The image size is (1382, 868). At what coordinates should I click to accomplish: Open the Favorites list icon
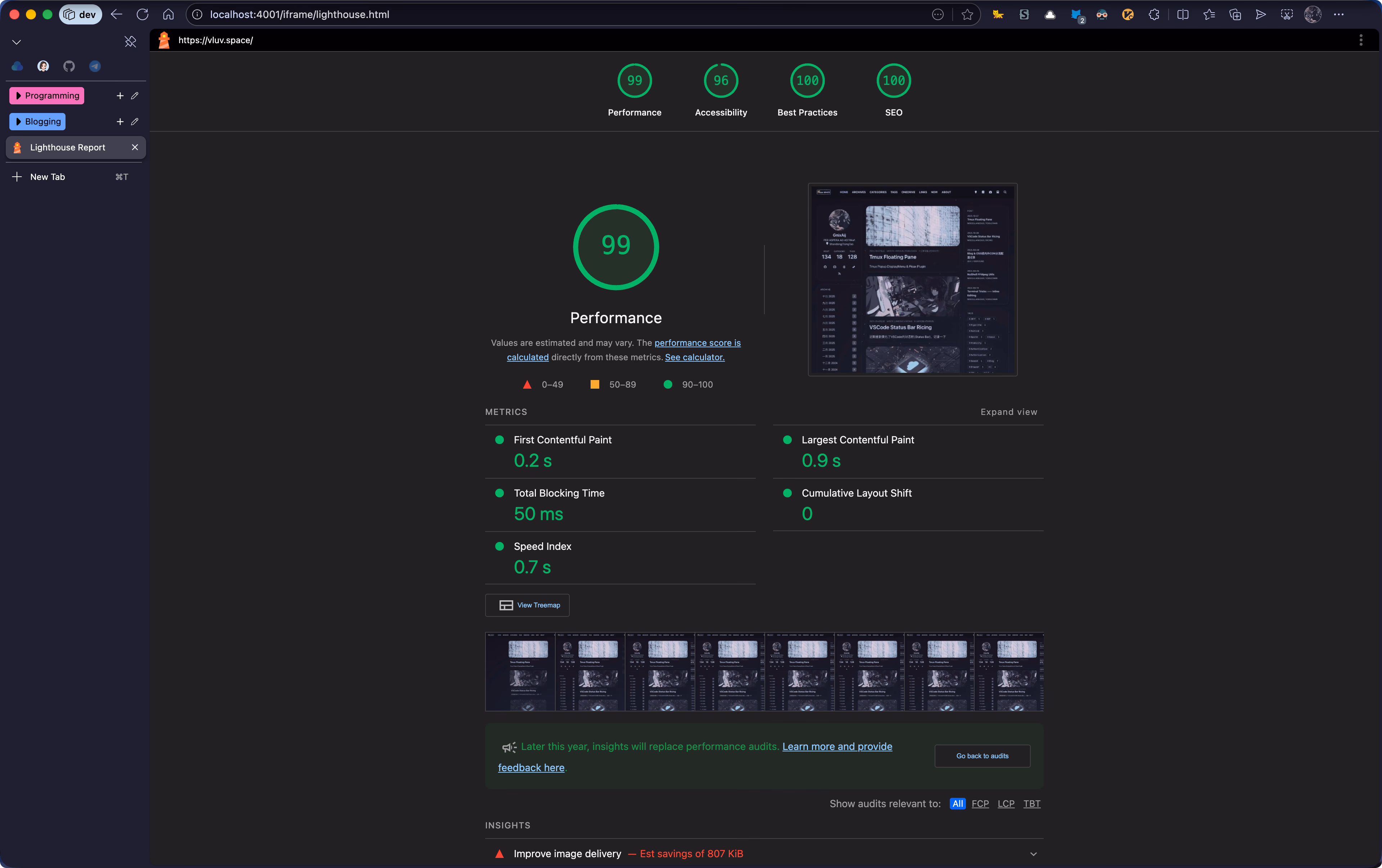point(1209,15)
